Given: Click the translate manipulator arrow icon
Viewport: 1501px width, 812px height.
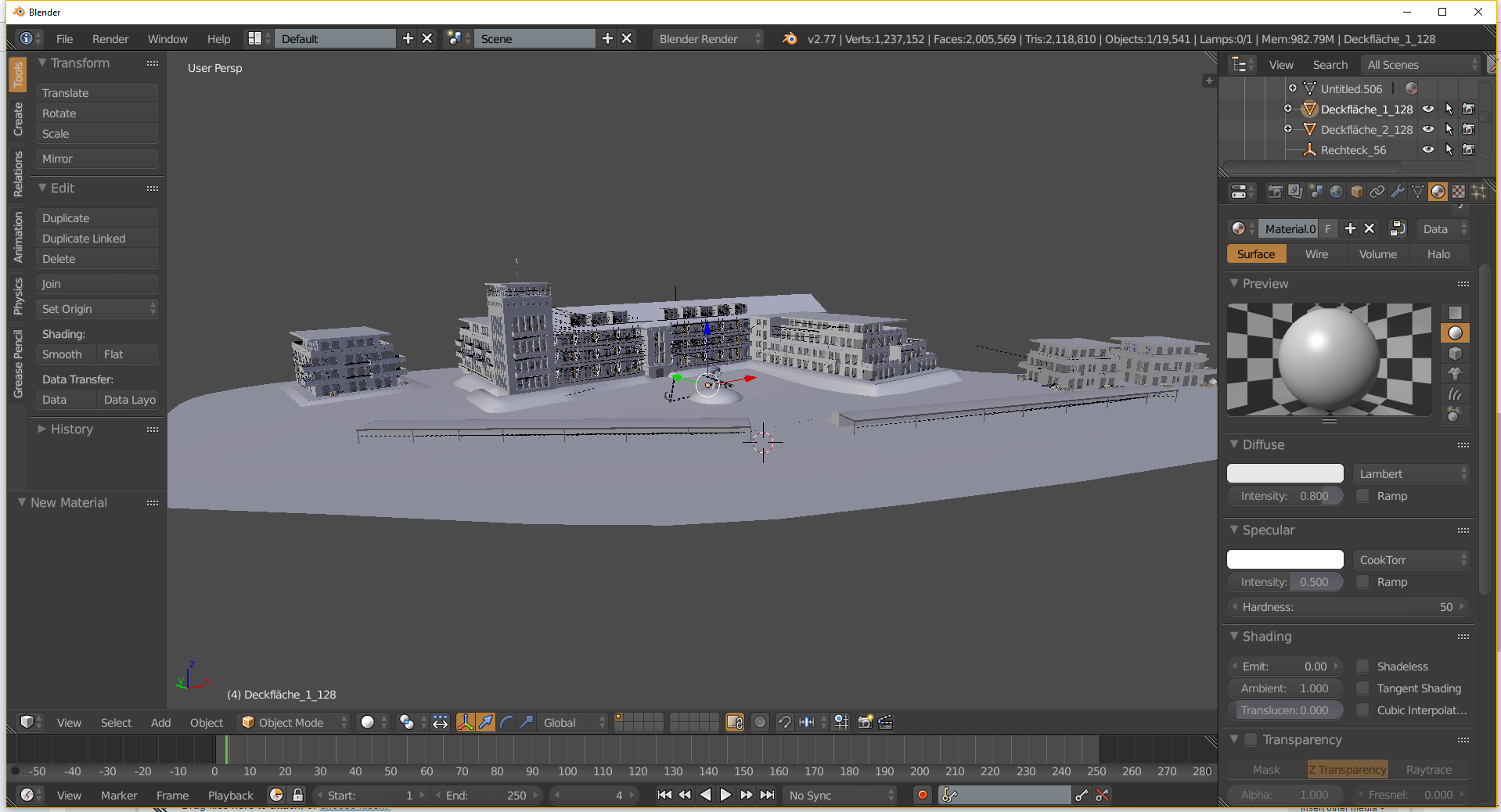Looking at the screenshot, I should click(x=486, y=722).
